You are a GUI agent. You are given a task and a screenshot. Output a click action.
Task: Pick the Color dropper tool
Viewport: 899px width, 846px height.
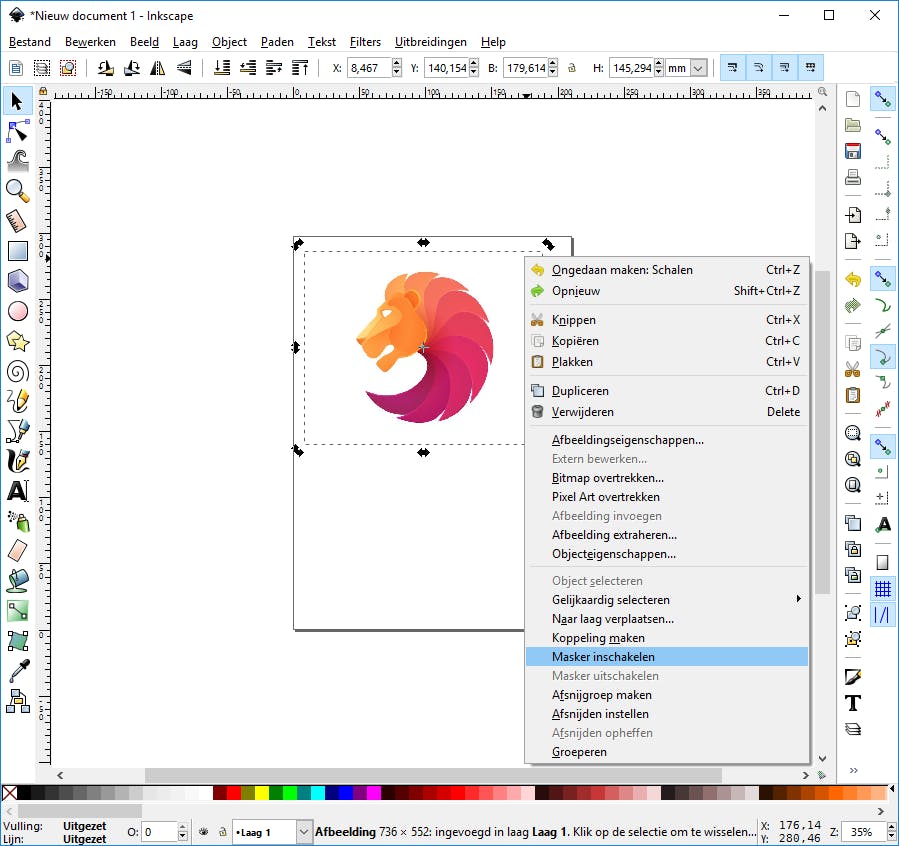17,670
